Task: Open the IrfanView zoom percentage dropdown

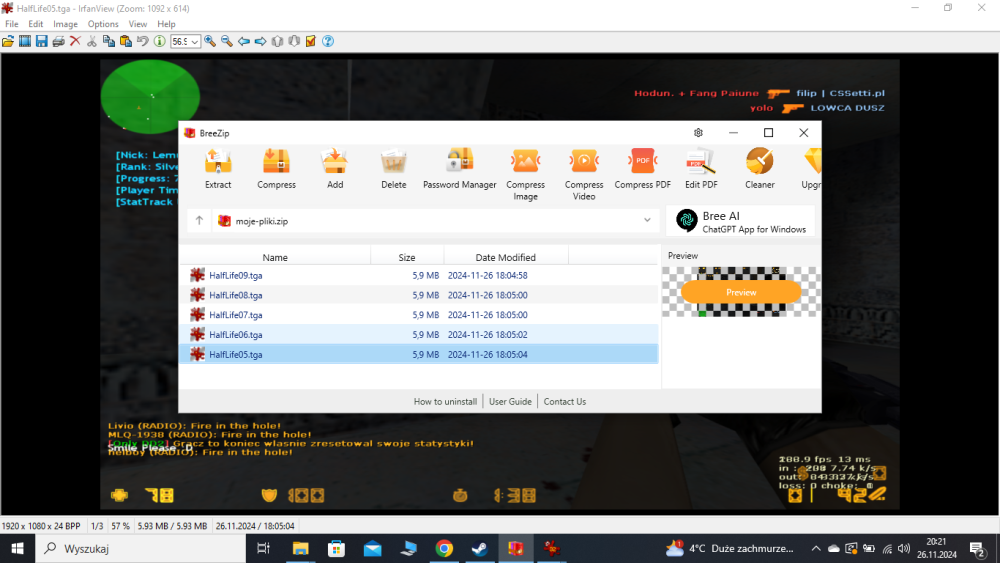Action: tap(195, 42)
